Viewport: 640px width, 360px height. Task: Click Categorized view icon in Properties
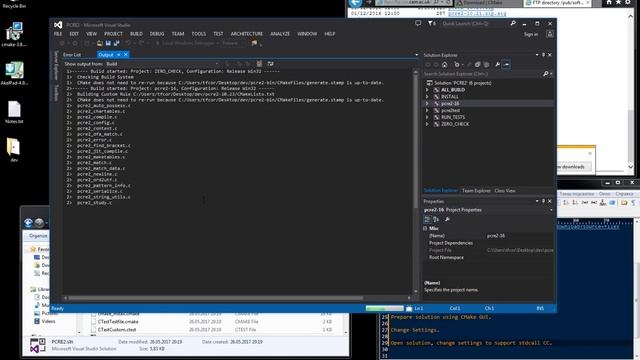427,219
